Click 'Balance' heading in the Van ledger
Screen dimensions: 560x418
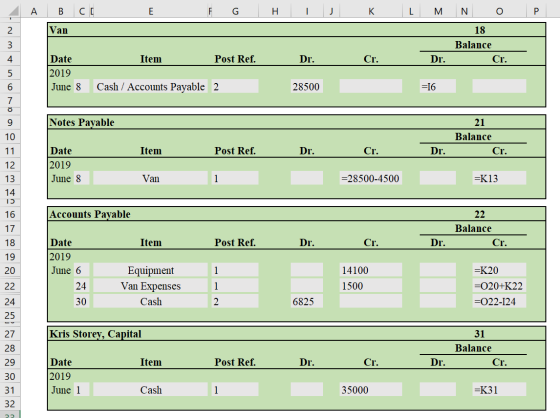(473, 45)
